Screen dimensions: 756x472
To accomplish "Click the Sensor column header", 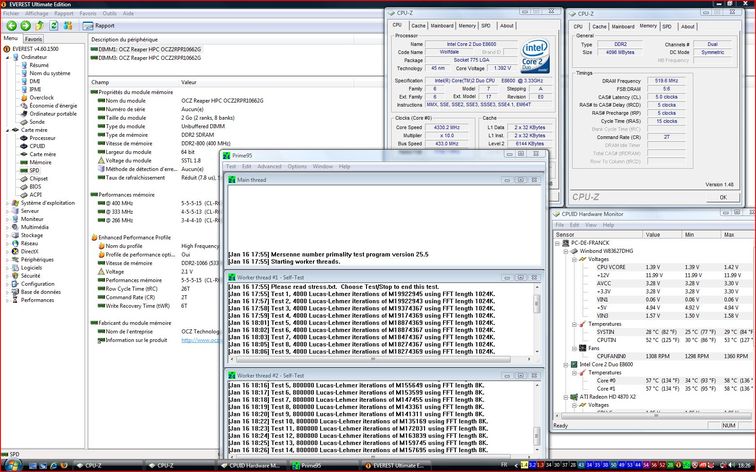I will (x=598, y=235).
